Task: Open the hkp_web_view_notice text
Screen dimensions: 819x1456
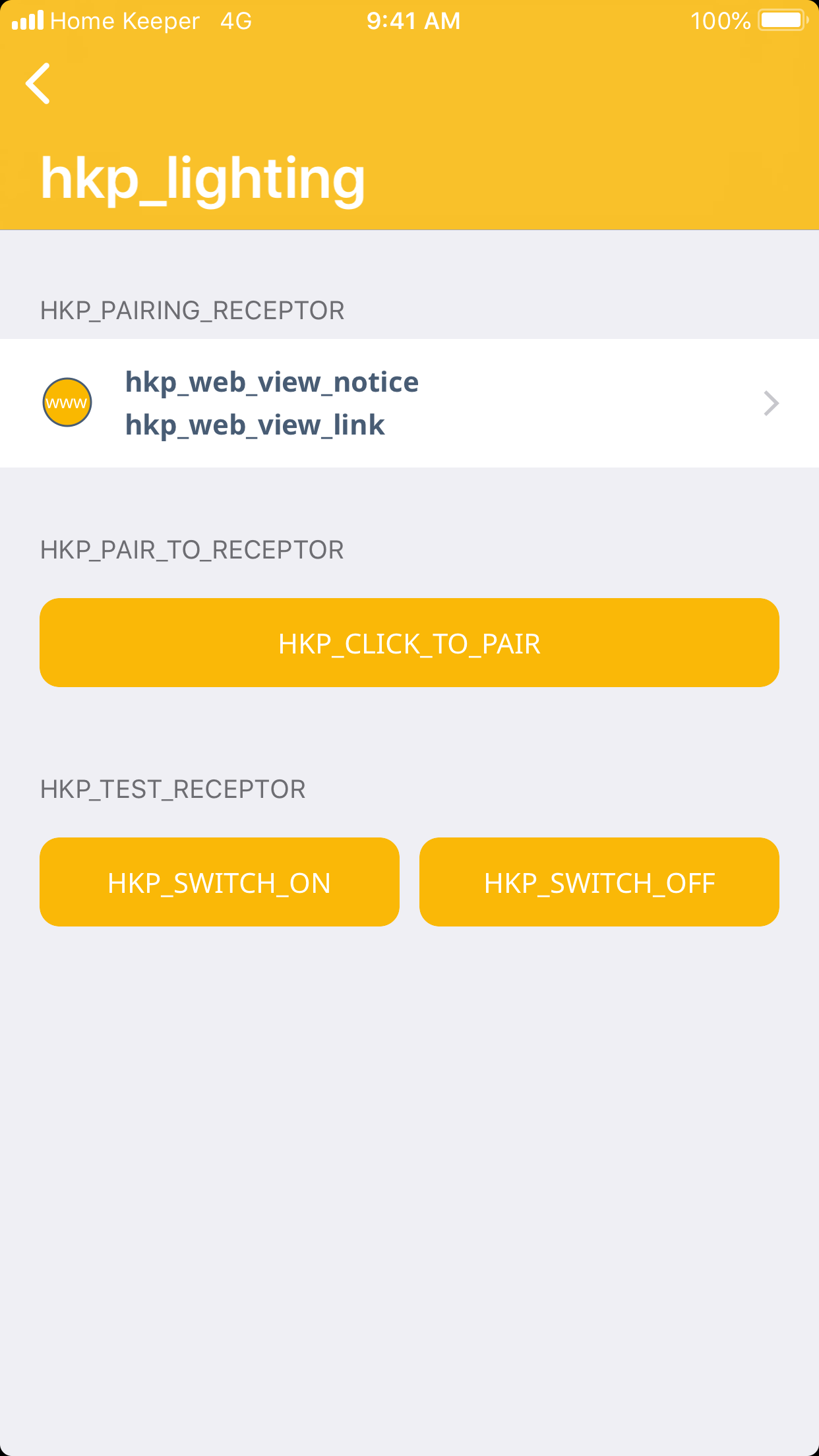Action: point(272,382)
